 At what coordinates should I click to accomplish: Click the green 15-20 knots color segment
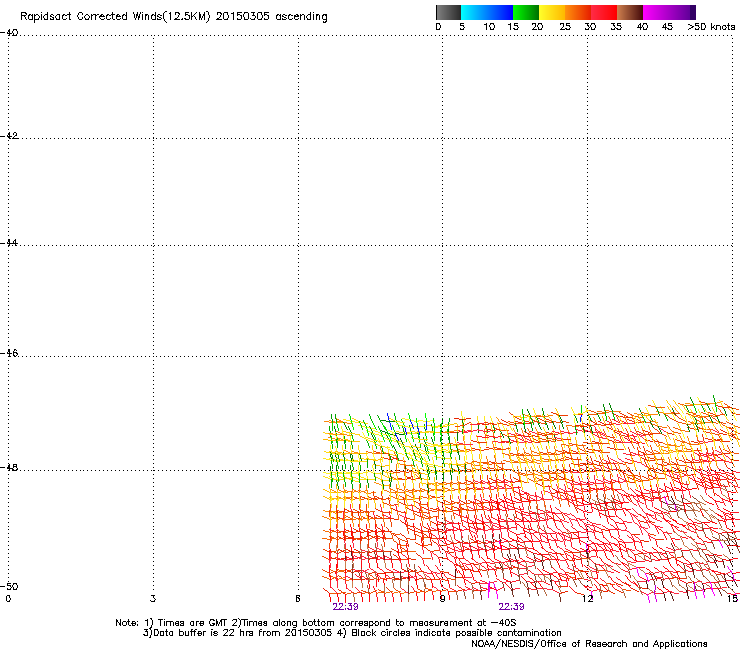point(526,12)
